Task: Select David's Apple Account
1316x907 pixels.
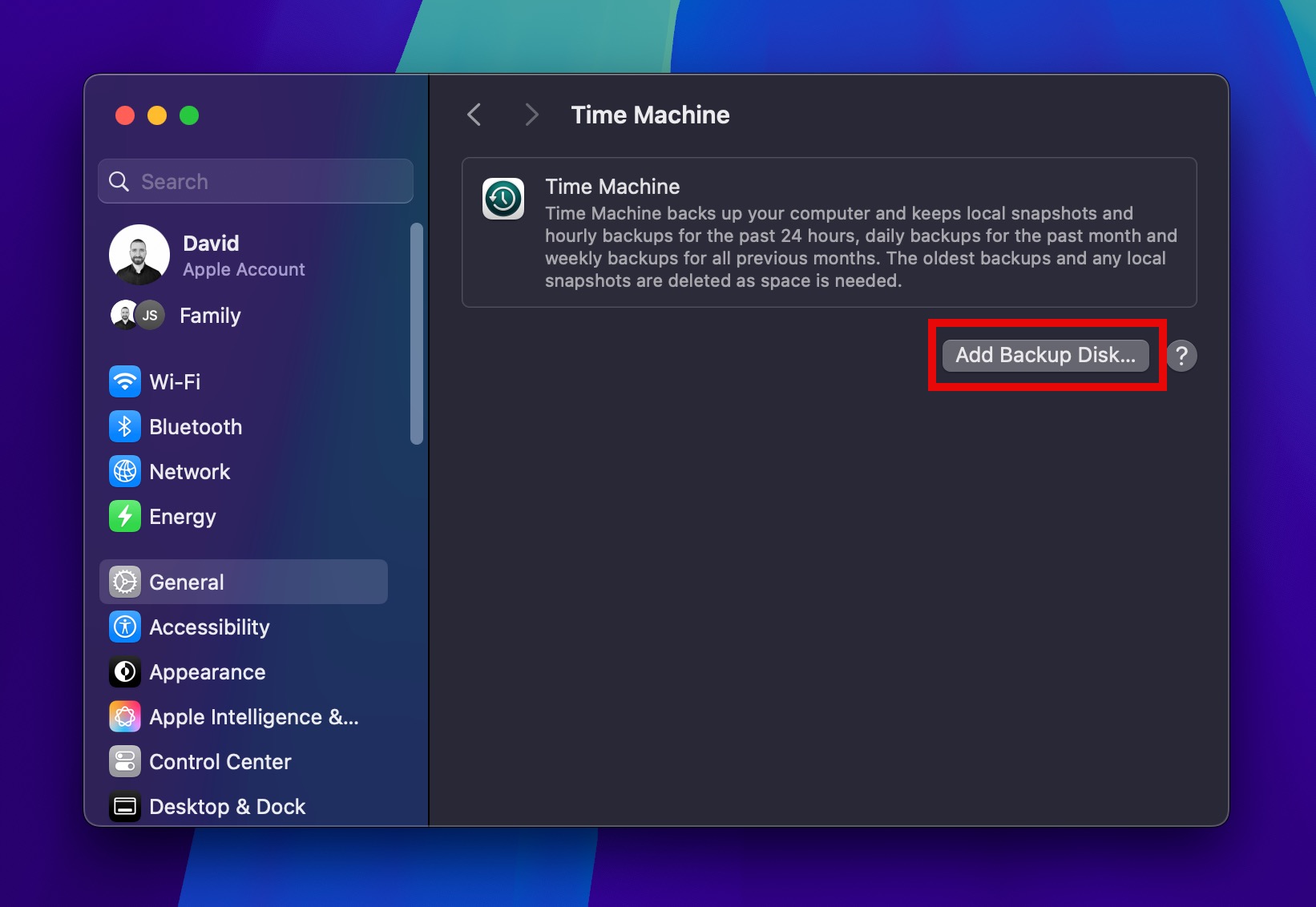Action: (x=243, y=255)
